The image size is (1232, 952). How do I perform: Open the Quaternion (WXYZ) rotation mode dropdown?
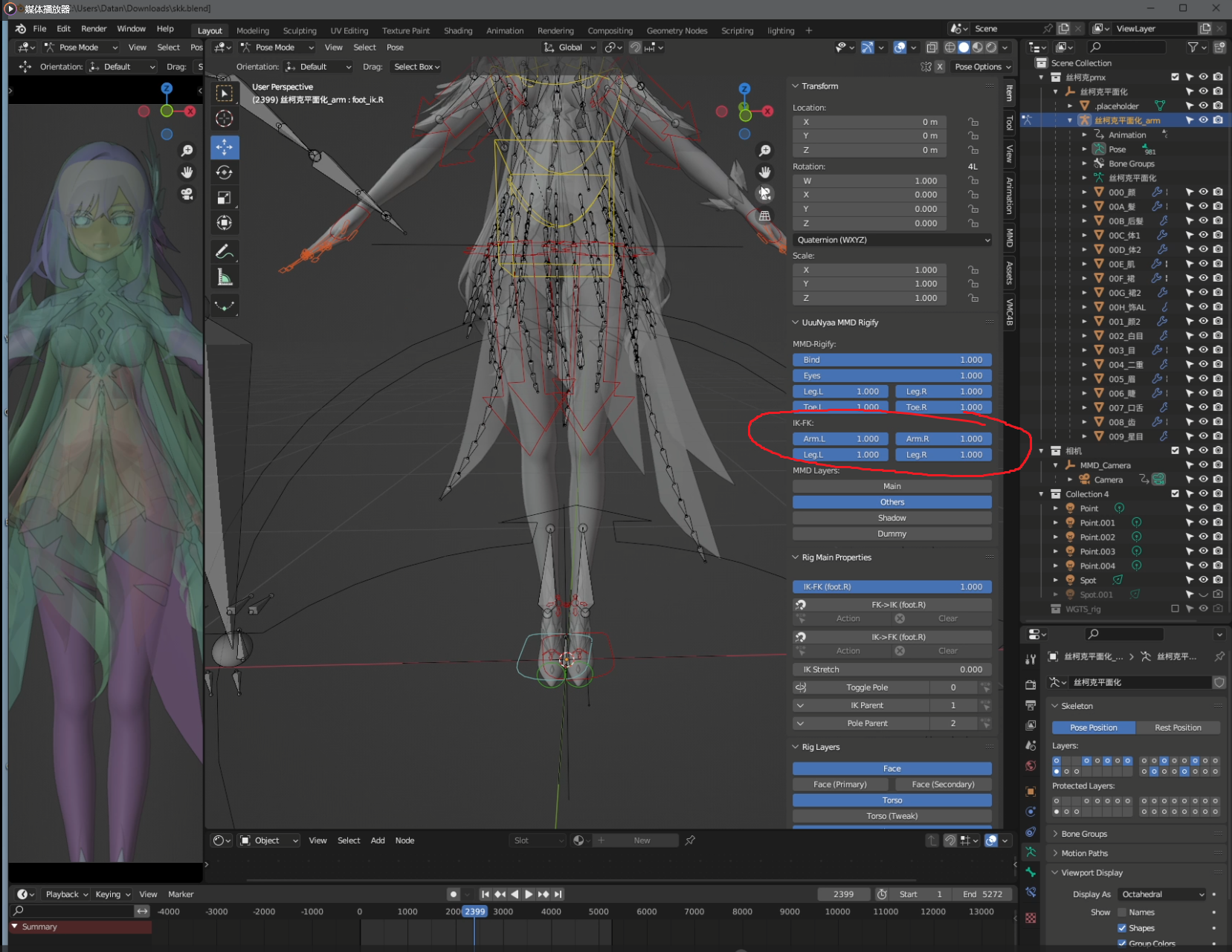pos(892,240)
